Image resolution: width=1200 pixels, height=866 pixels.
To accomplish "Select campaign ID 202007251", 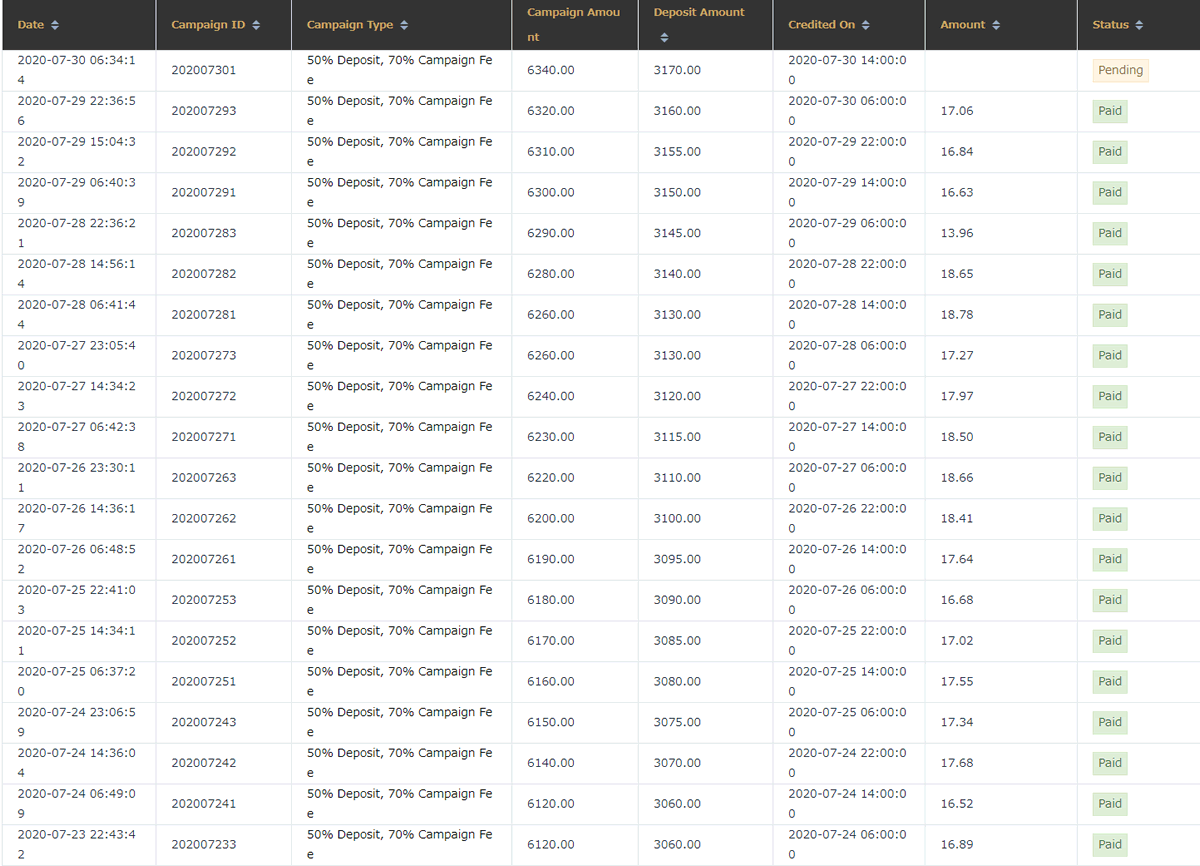I will point(204,682).
